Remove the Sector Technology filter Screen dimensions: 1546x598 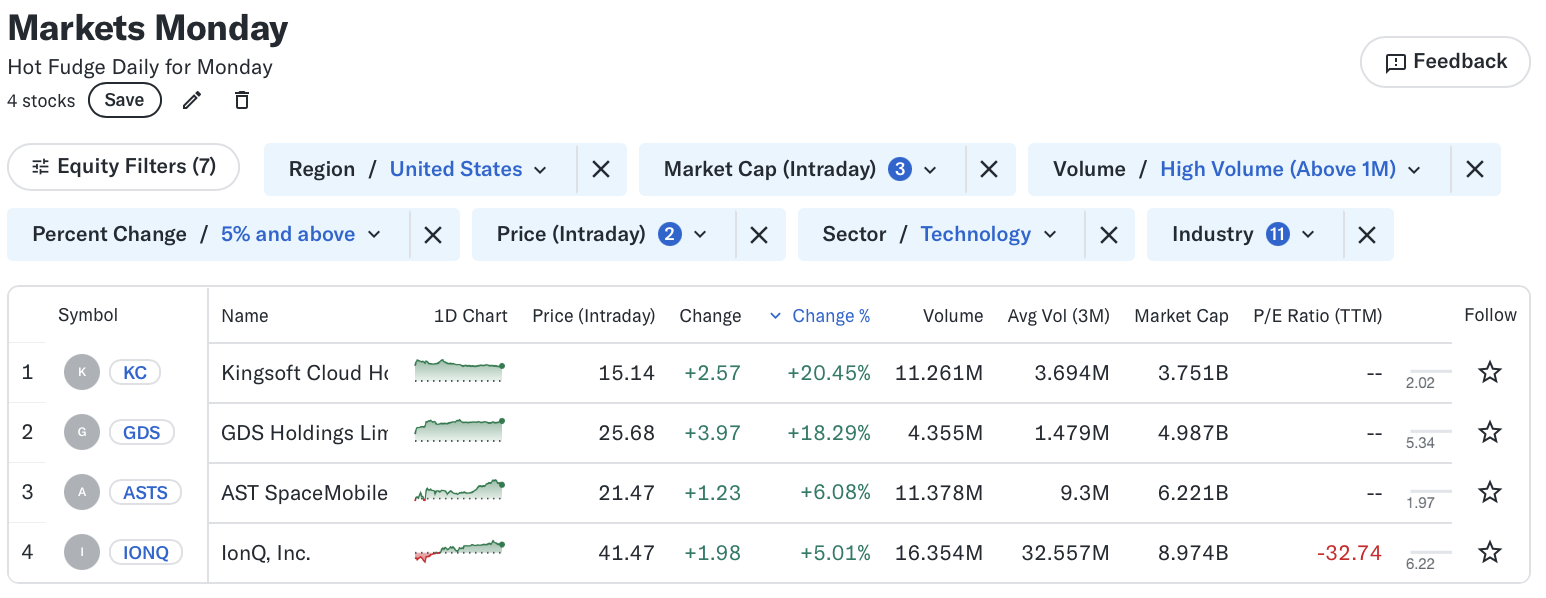[1110, 233]
